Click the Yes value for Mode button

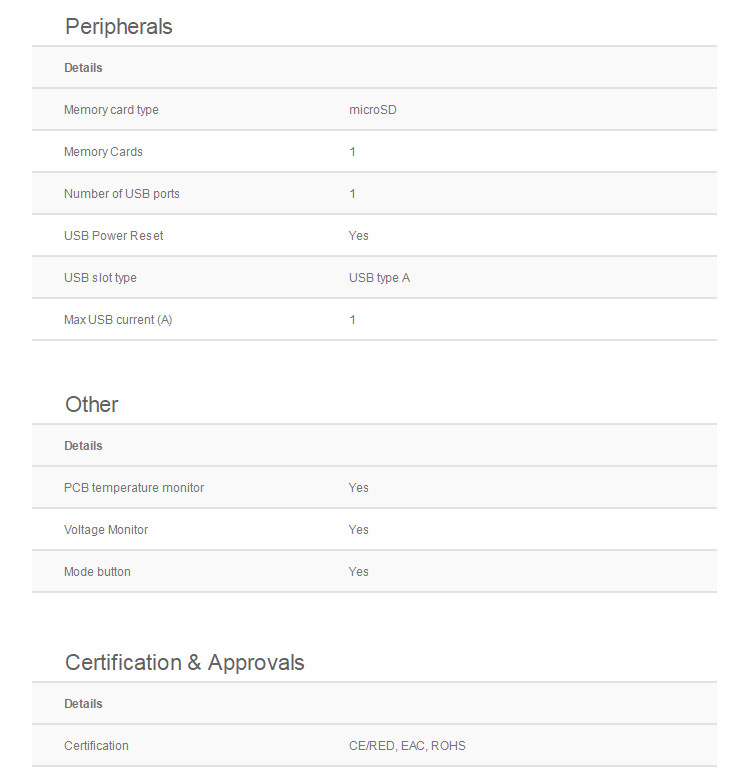(x=358, y=572)
